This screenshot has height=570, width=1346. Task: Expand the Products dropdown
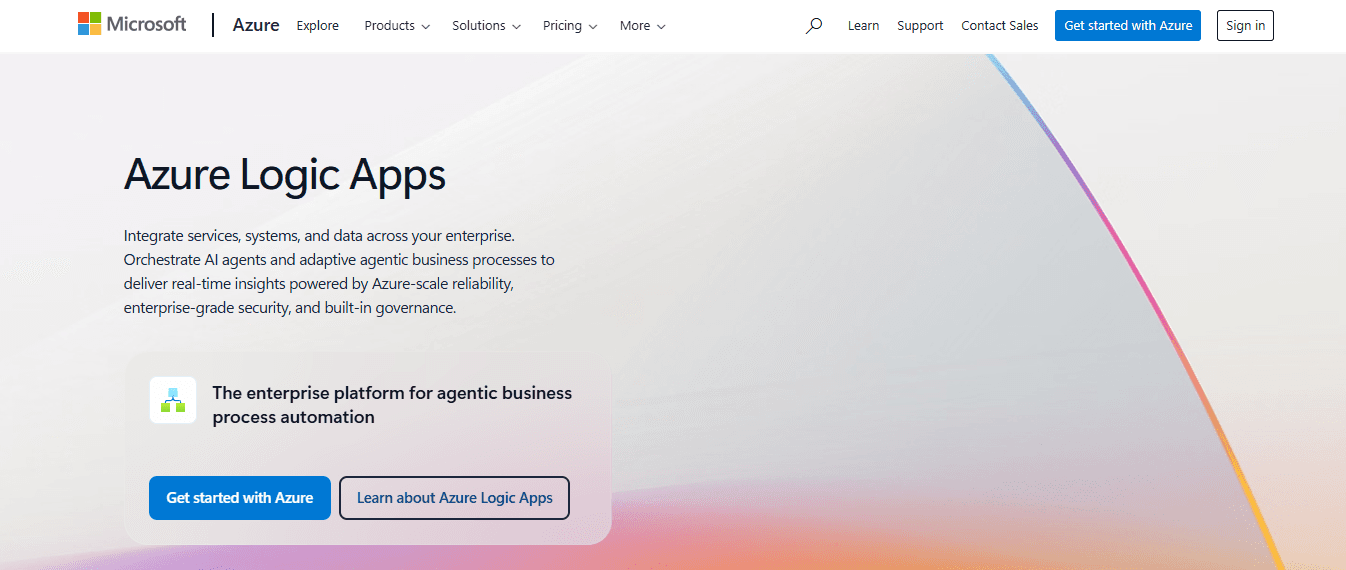tap(397, 26)
